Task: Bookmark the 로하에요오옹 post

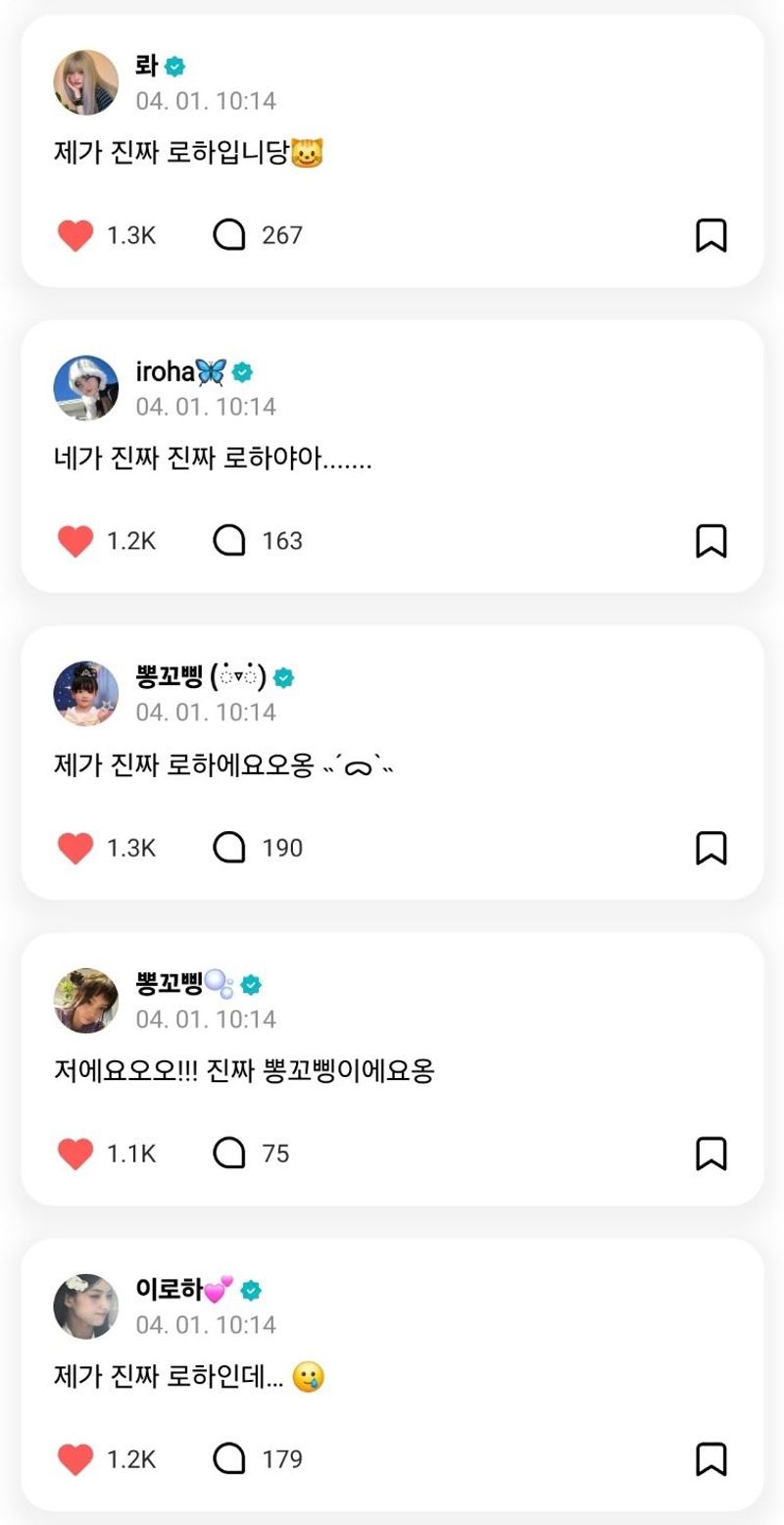Action: [x=710, y=848]
